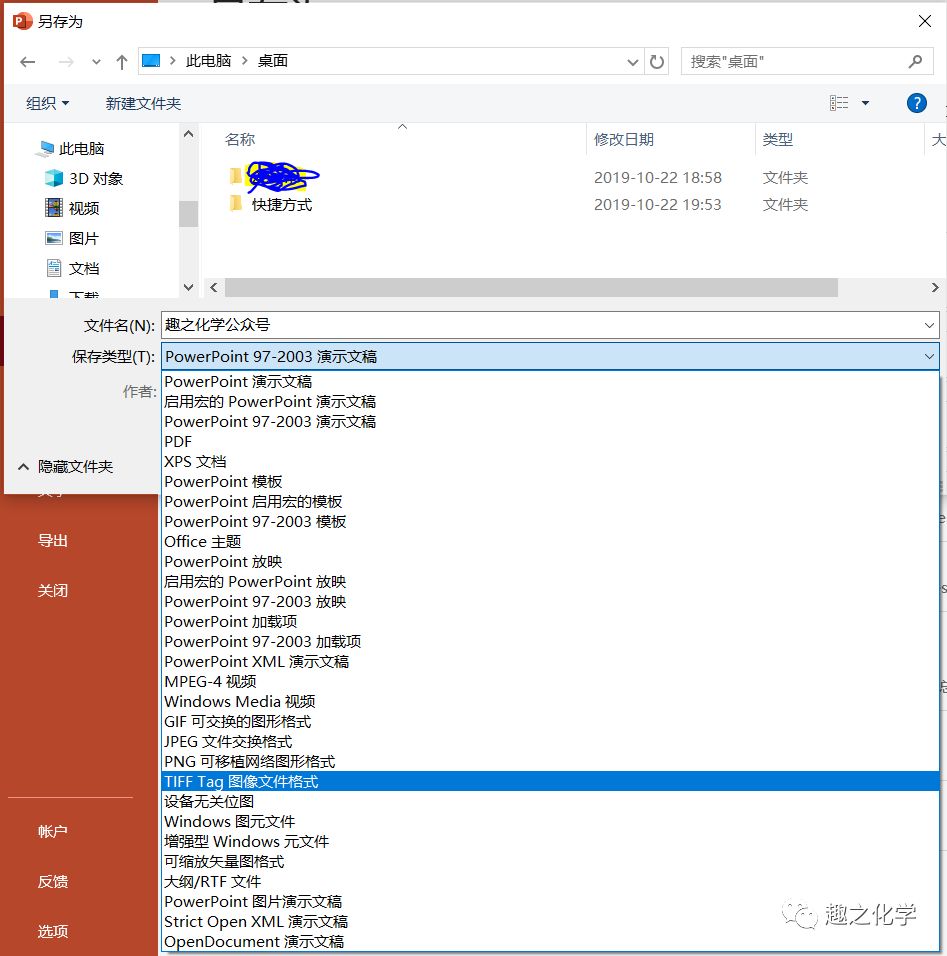The width and height of the screenshot is (947, 956).
Task: Choose Office 主题 format
Action: pyautogui.click(x=551, y=541)
